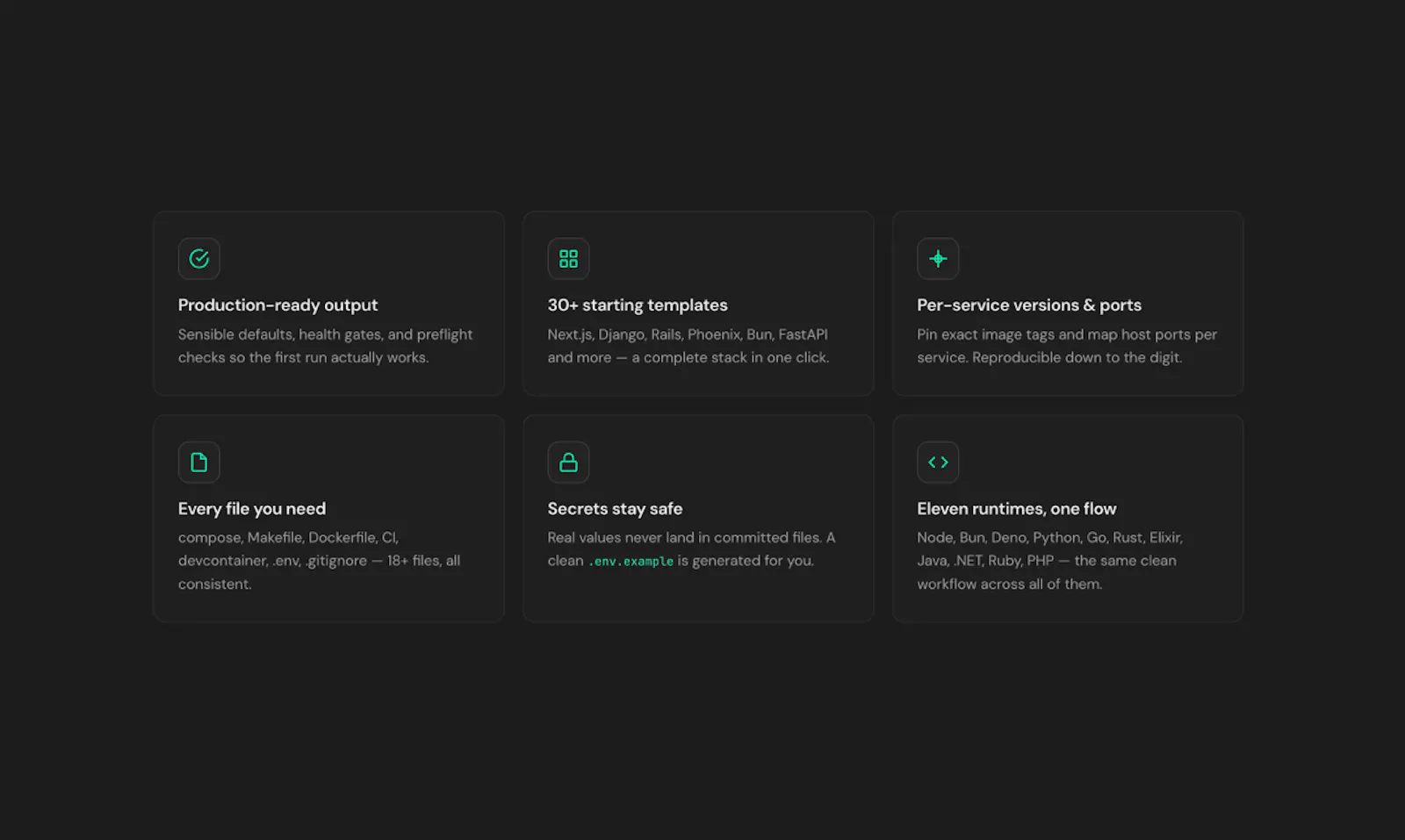The image size is (1405, 840).
Task: Click the lock icon above Secrets stay safe
Action: point(569,463)
